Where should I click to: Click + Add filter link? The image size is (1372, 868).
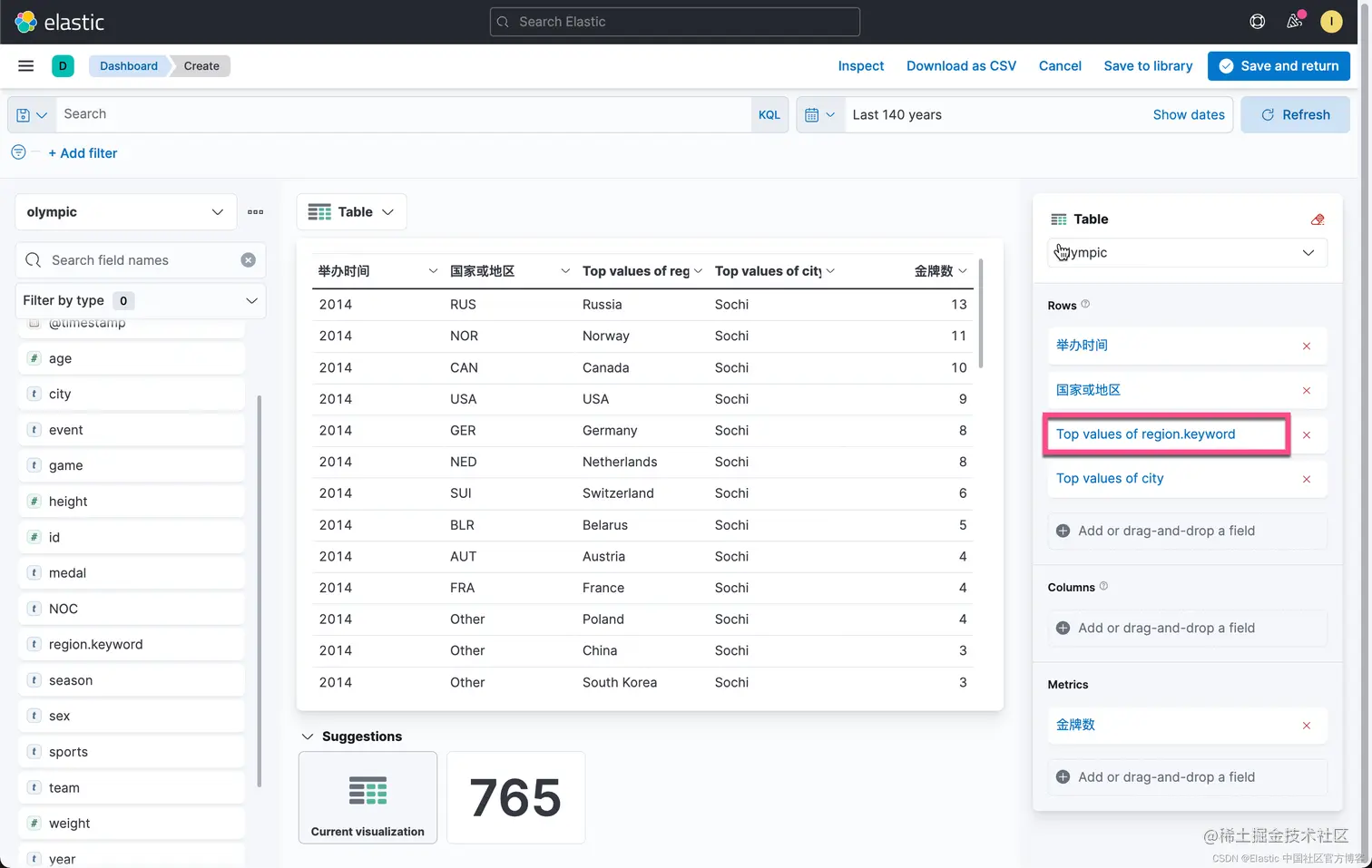(x=83, y=153)
